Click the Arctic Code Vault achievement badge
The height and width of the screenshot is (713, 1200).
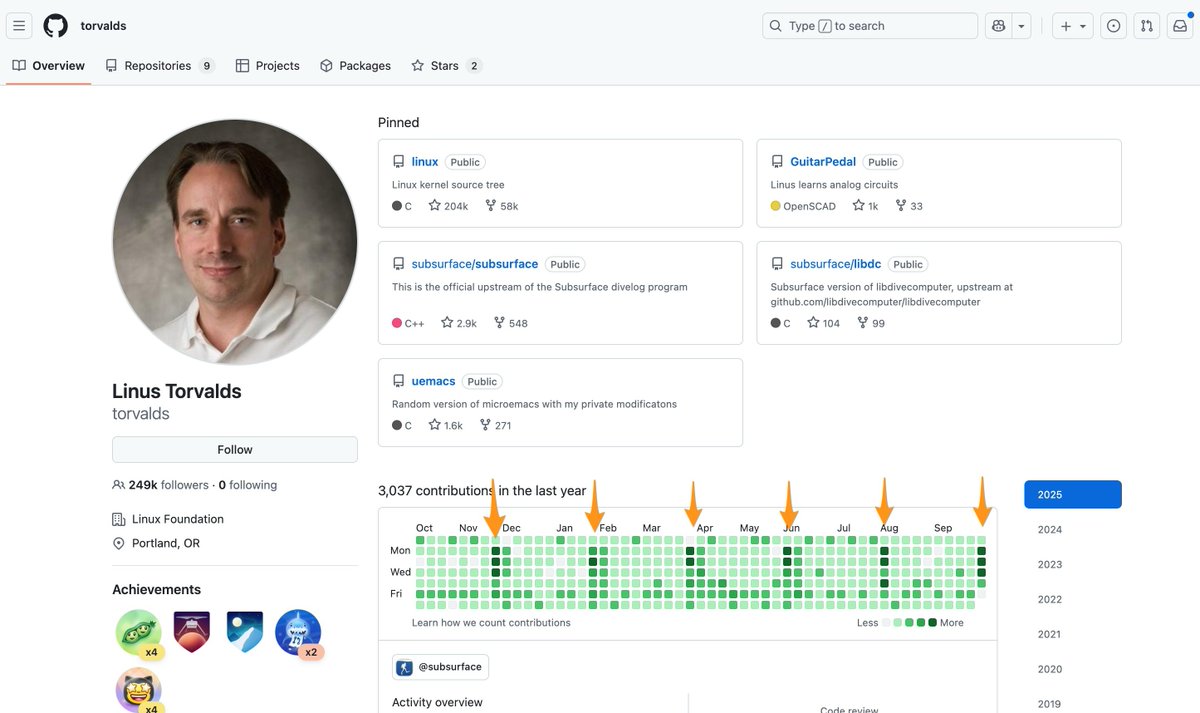[245, 633]
